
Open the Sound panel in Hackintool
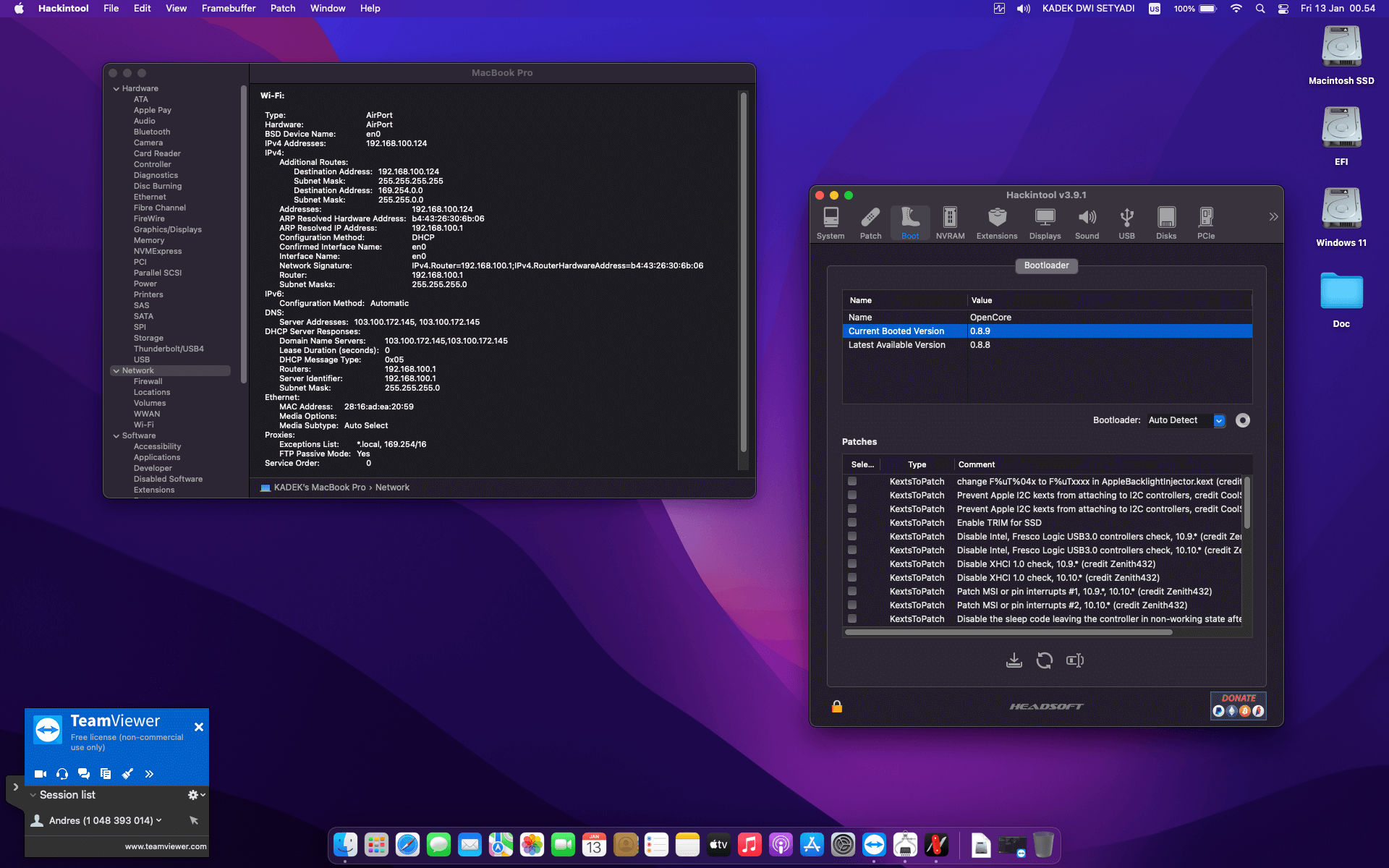1087,222
